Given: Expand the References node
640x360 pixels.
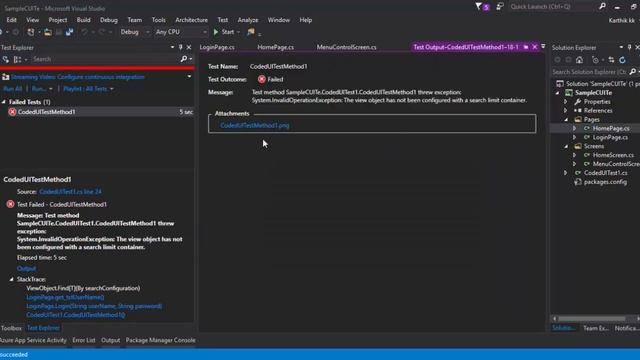Looking at the screenshot, I should [566, 110].
